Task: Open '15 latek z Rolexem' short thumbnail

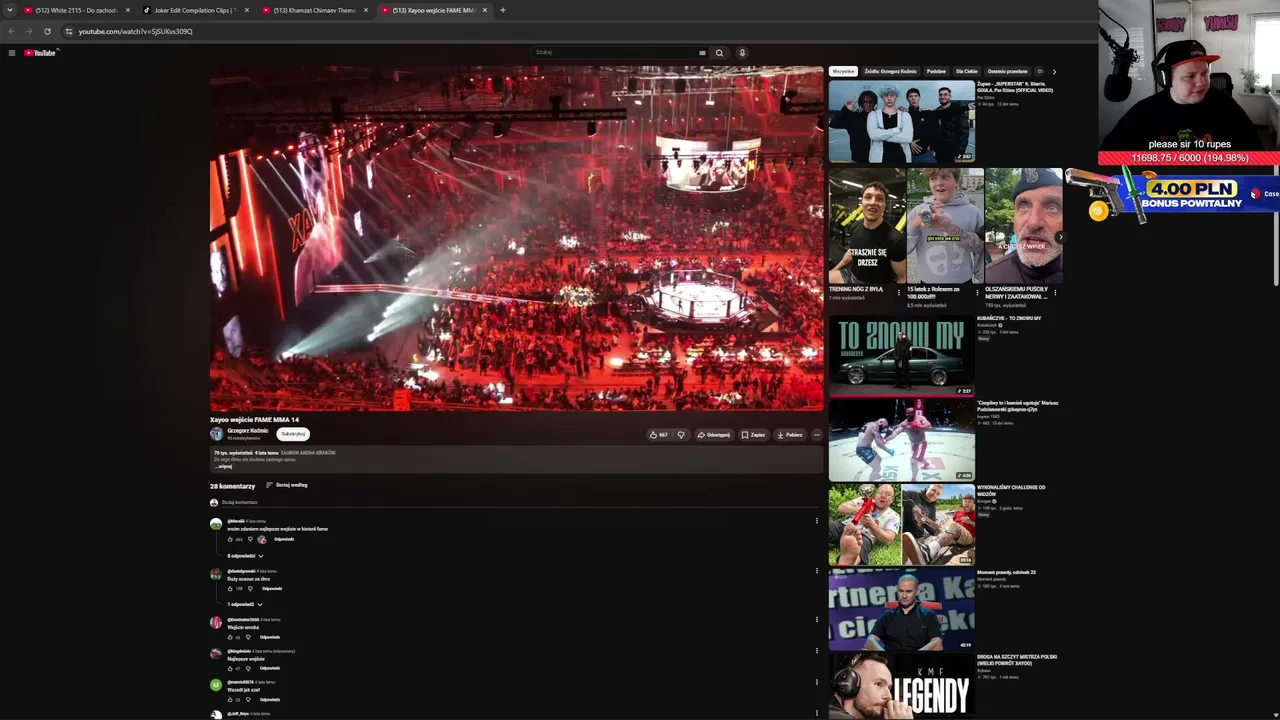Action: click(945, 225)
